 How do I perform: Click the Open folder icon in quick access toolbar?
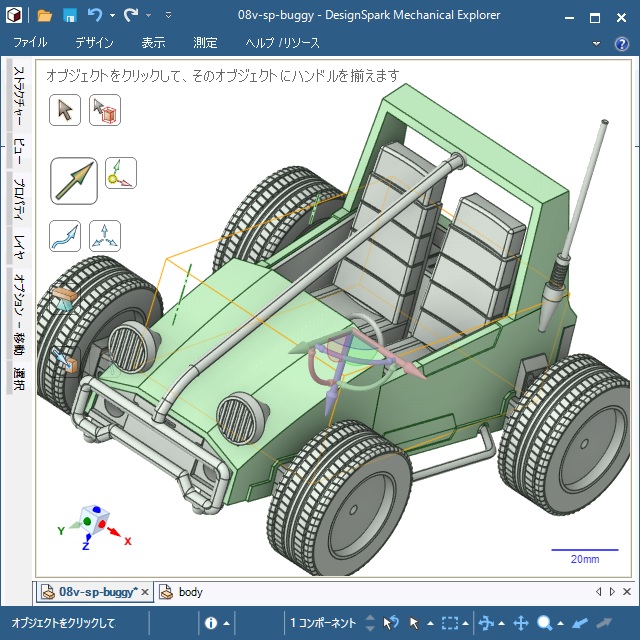(45, 16)
